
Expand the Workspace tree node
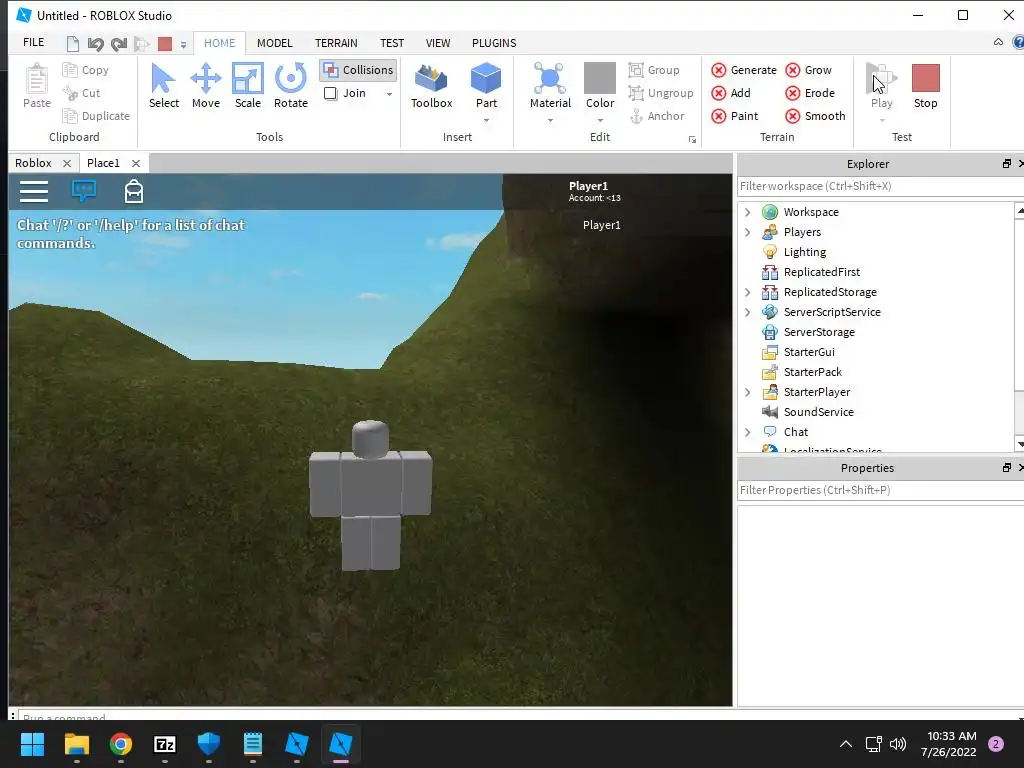[x=748, y=212]
